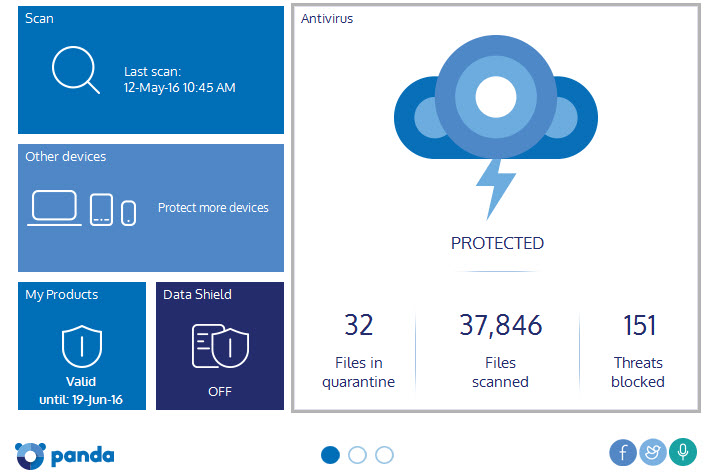Click the PROTECTED status text
This screenshot has height=474, width=711.
(x=497, y=244)
